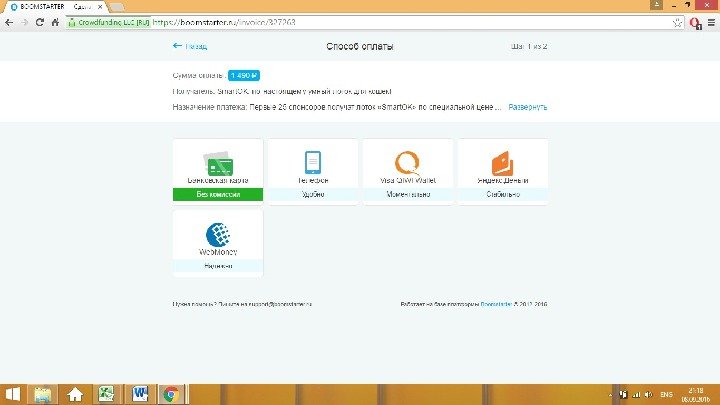Go back using the browser back arrow

pyautogui.click(x=9, y=22)
